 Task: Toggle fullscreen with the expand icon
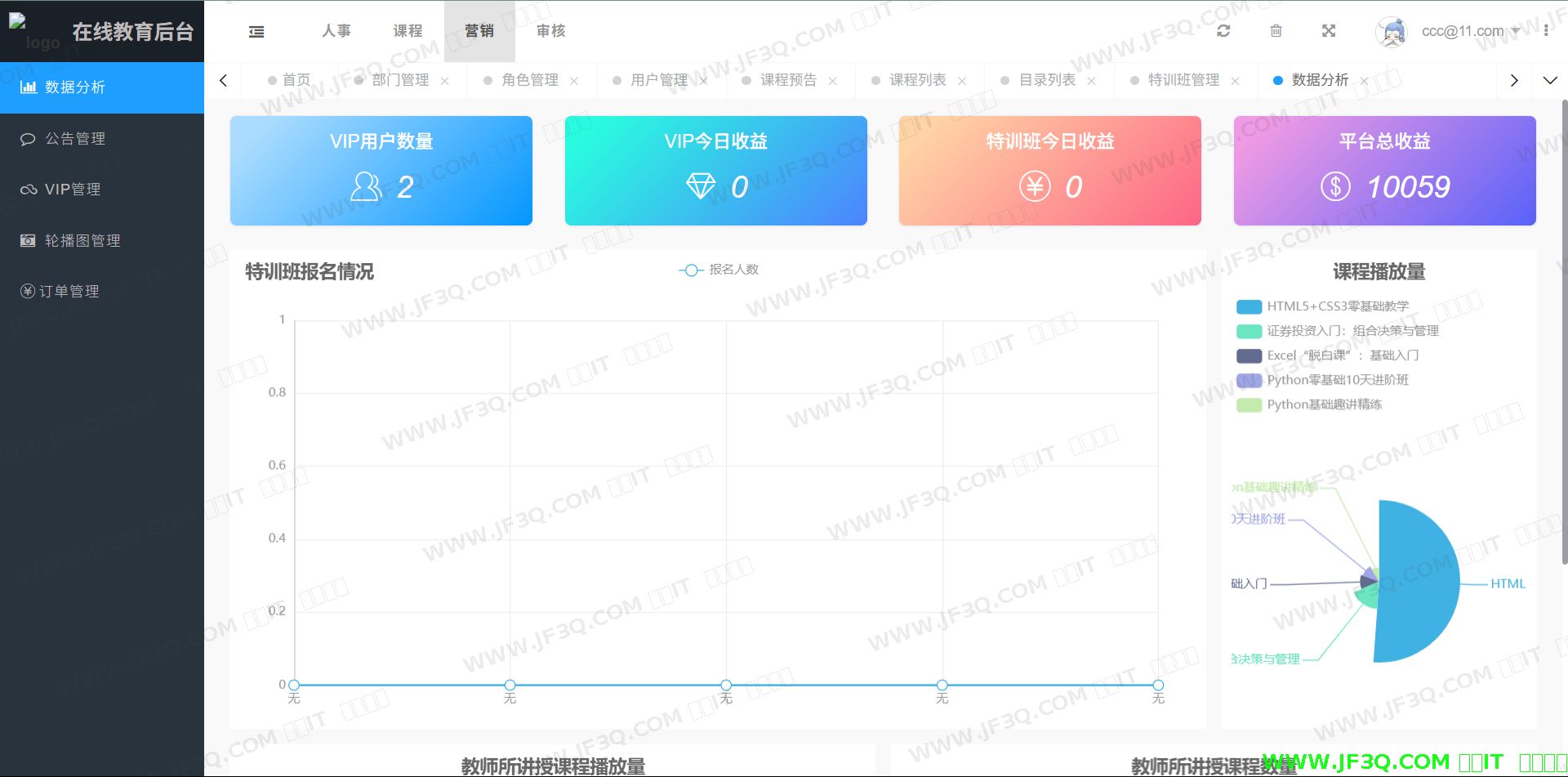pos(1329,31)
